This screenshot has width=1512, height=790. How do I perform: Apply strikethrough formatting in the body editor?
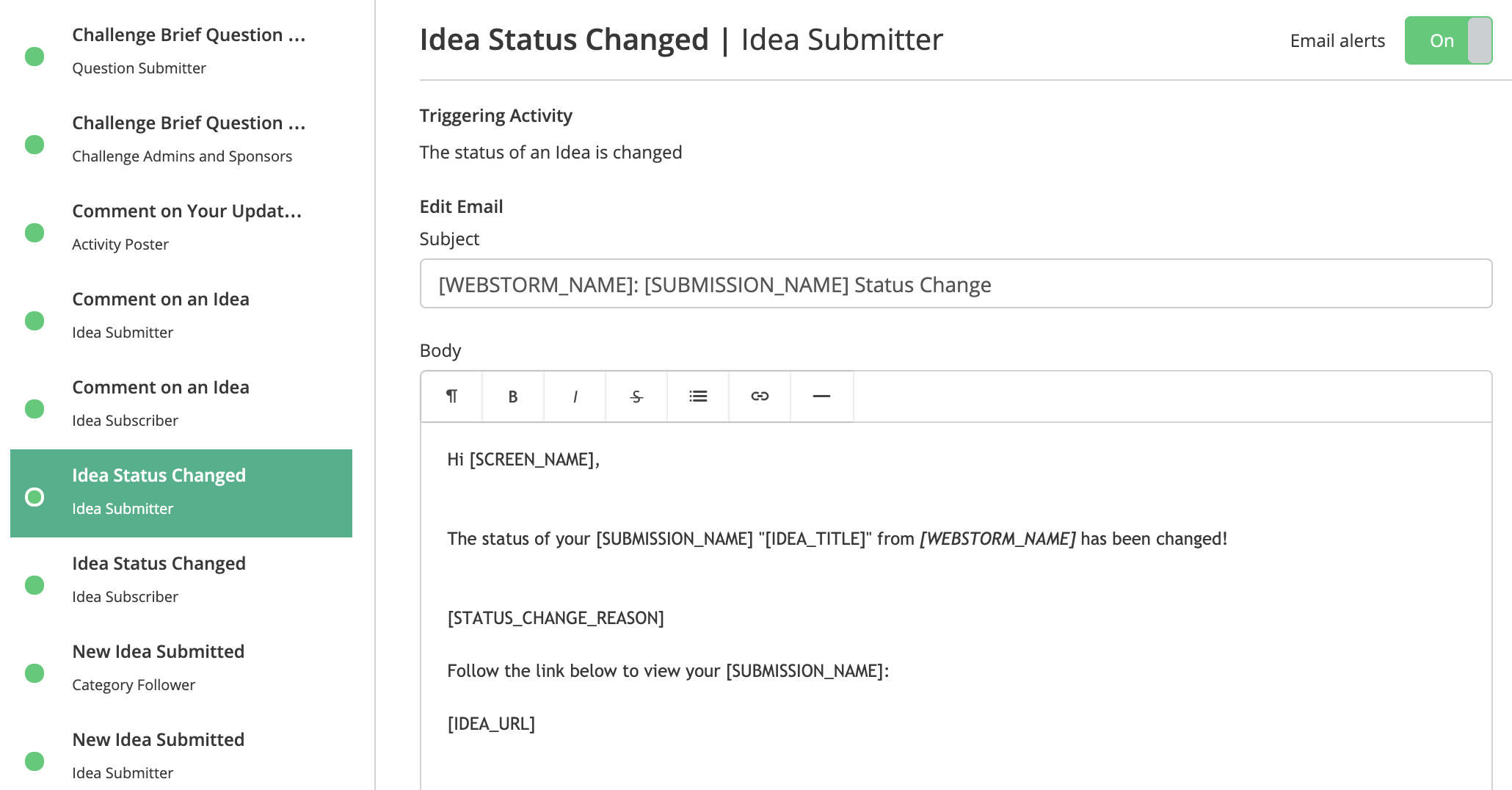pos(636,396)
